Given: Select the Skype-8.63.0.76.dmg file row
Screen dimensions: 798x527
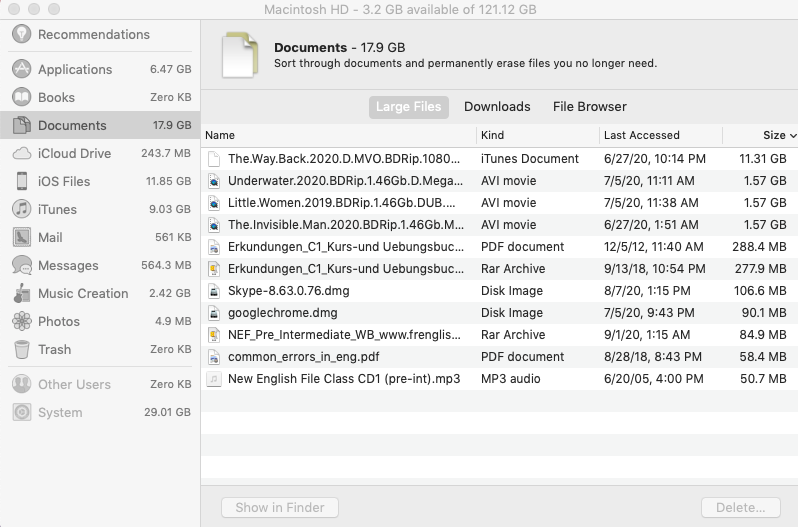Looking at the screenshot, I should [499, 291].
